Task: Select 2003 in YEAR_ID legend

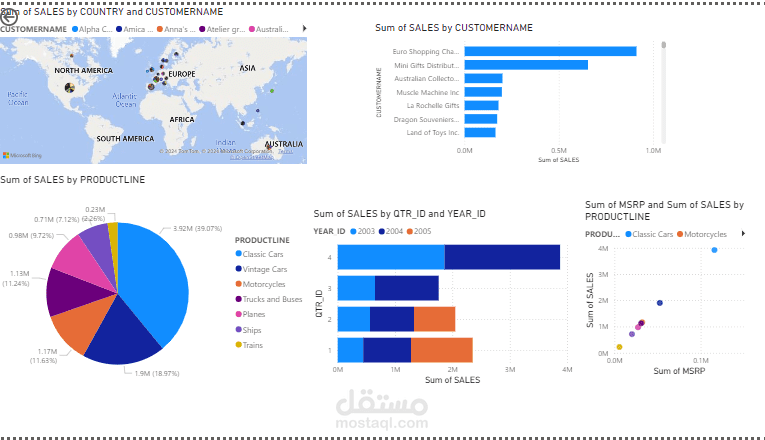Action: tap(362, 231)
